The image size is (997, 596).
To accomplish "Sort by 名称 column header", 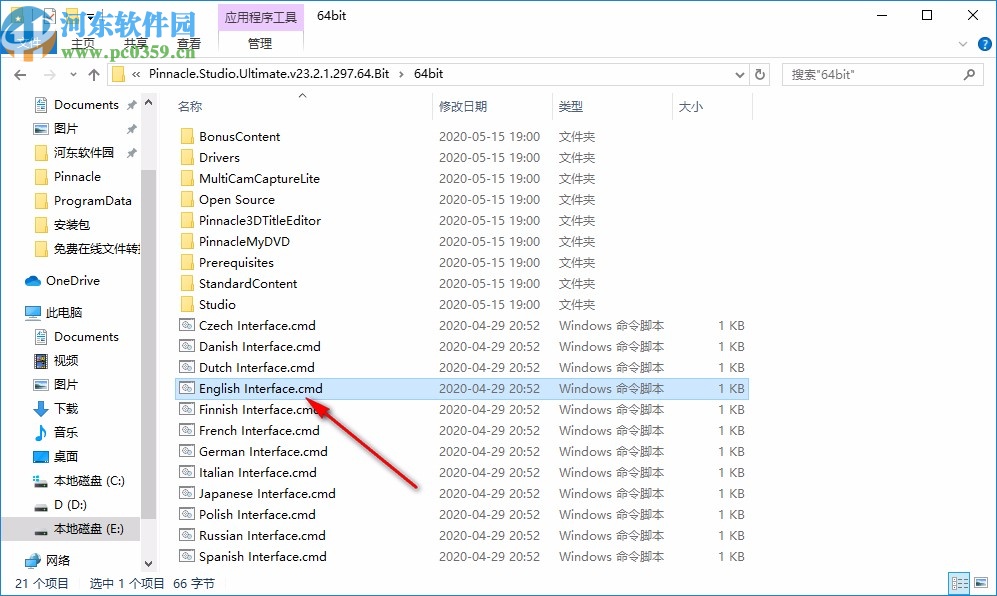I will click(189, 106).
